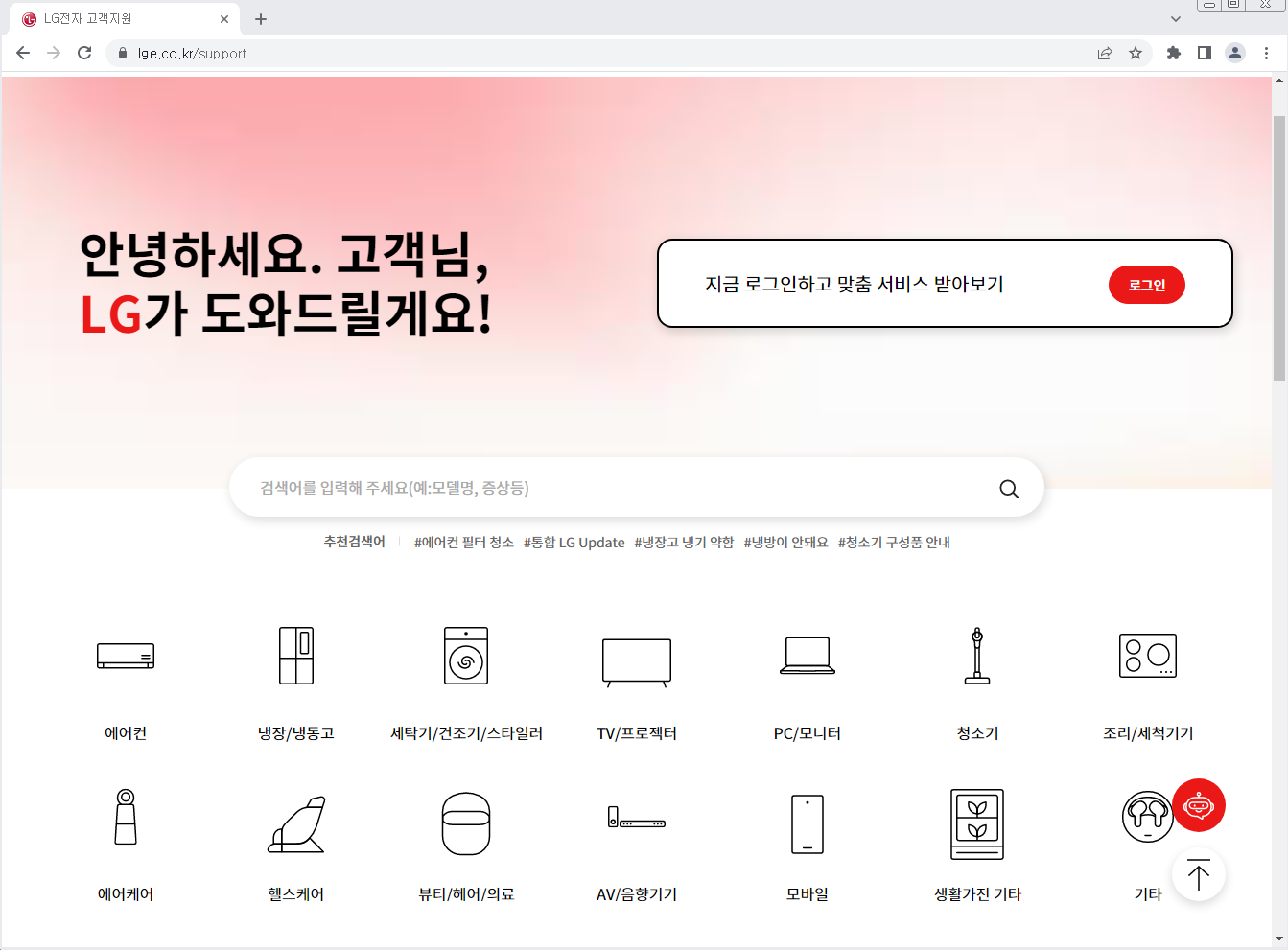Click the 헬스케어 label text

[296, 894]
